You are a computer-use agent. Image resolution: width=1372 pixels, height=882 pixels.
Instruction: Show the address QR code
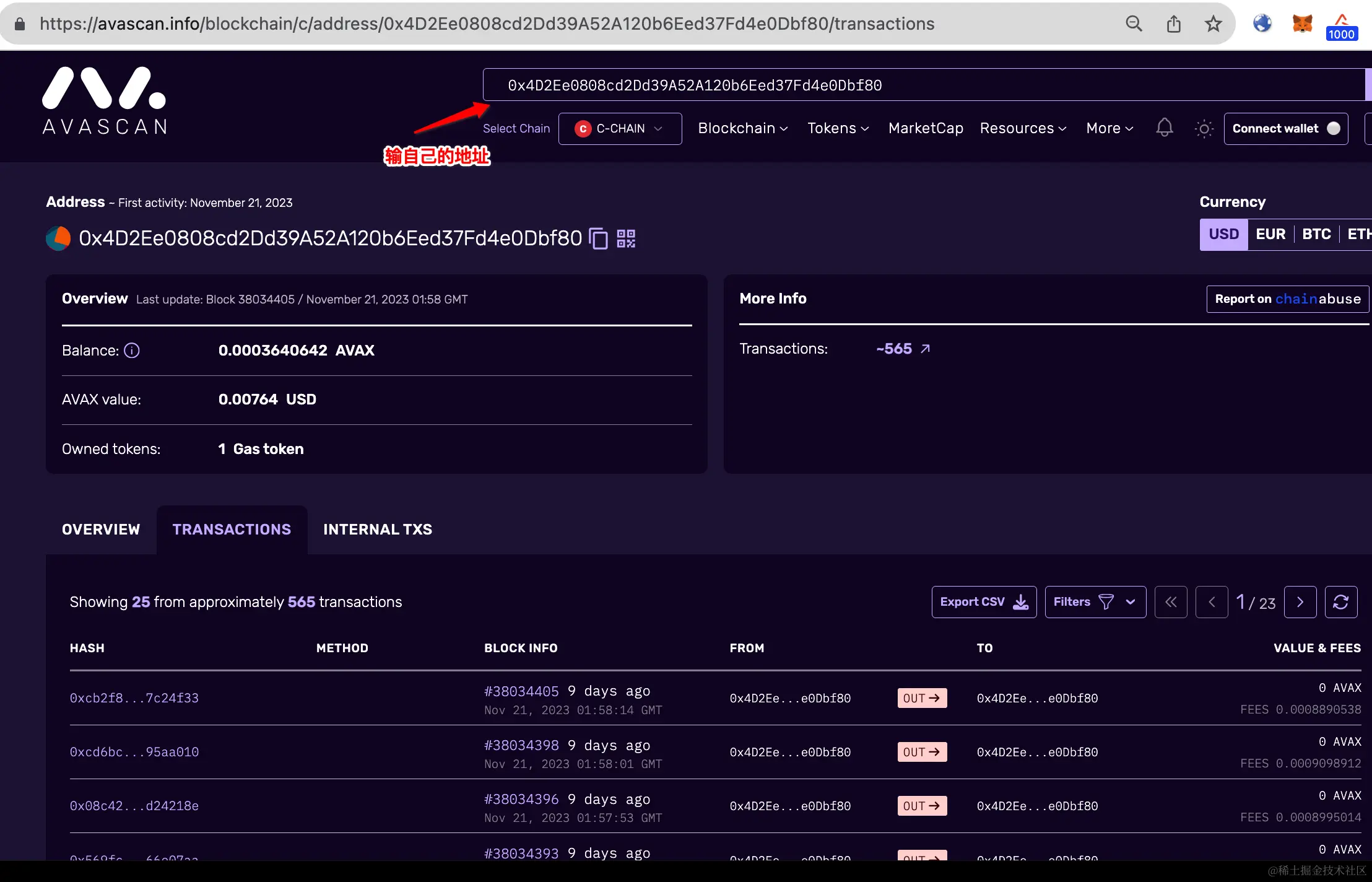[x=626, y=238]
